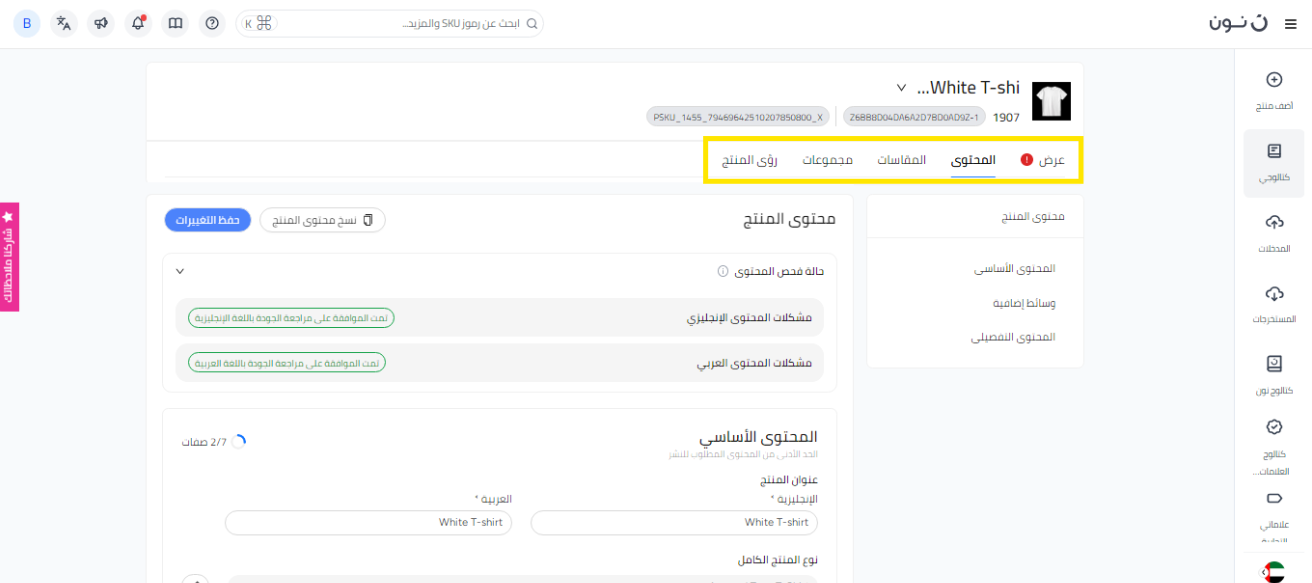Open the UAE country flag selector

coord(1273,573)
